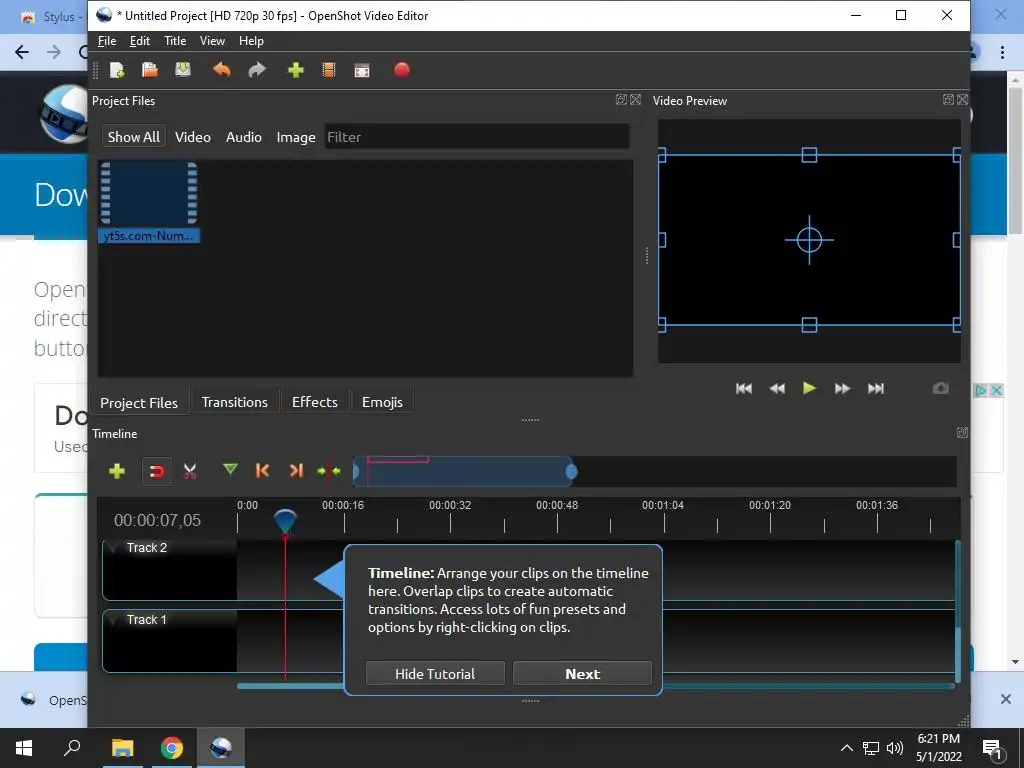
Task: Open File Explorer from taskbar
Action: [x=122, y=748]
